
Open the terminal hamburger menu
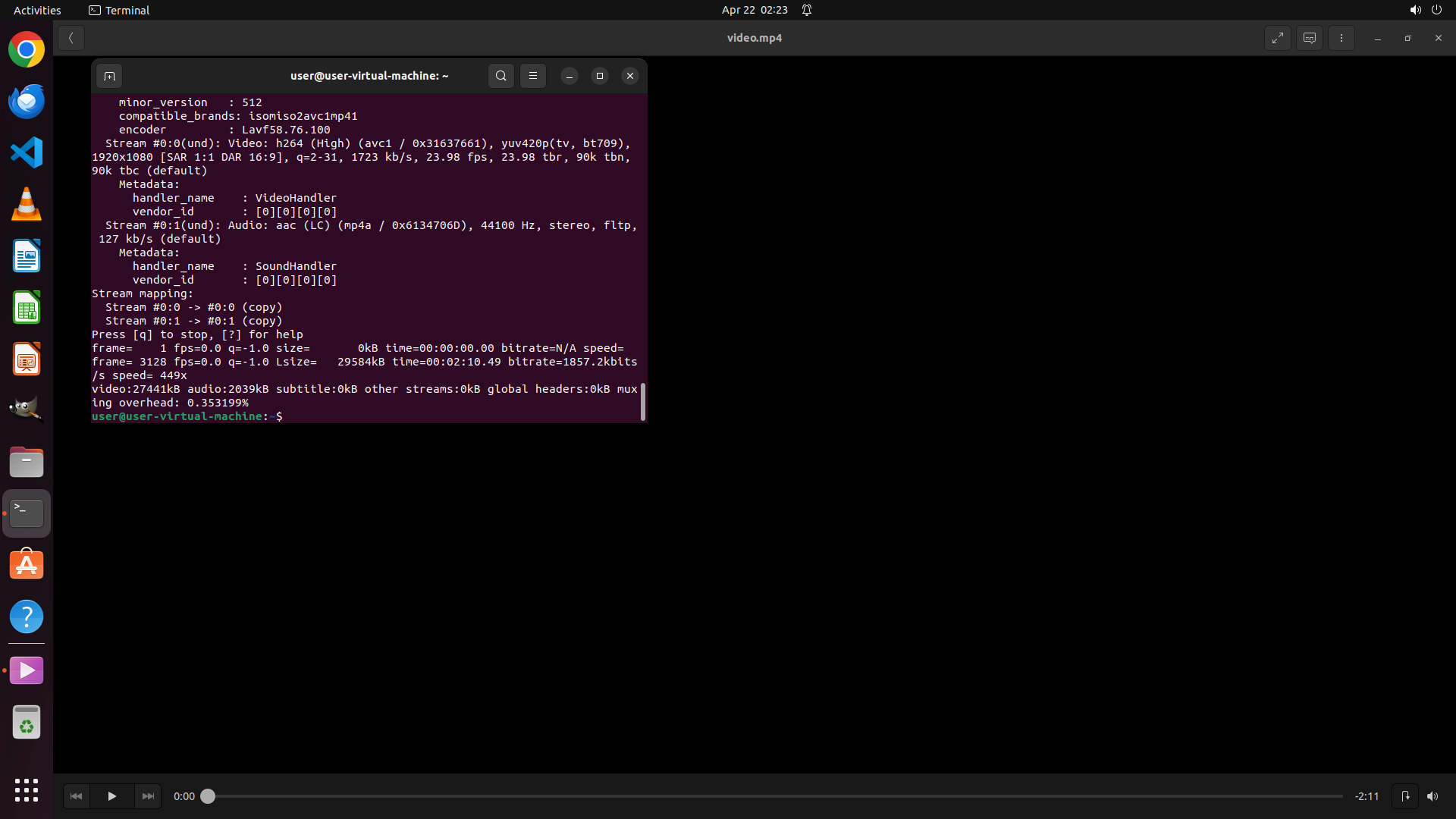(533, 76)
